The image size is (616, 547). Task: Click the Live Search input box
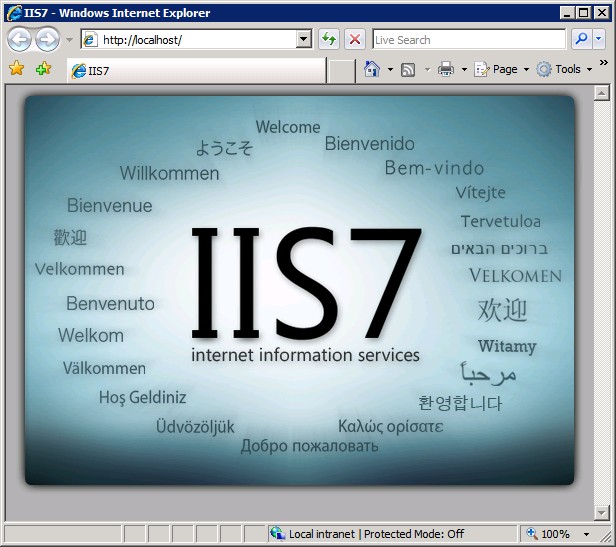[469, 39]
